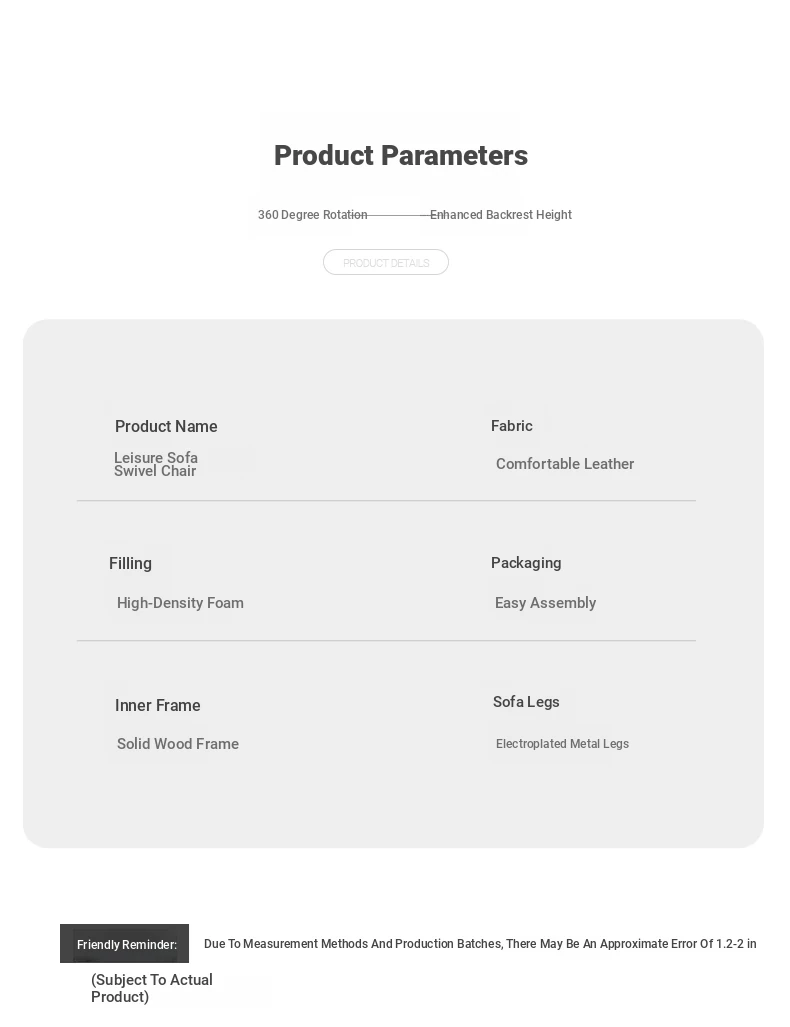The height and width of the screenshot is (1027, 790).
Task: Click the measurement error disclaimer text
Action: (480, 944)
